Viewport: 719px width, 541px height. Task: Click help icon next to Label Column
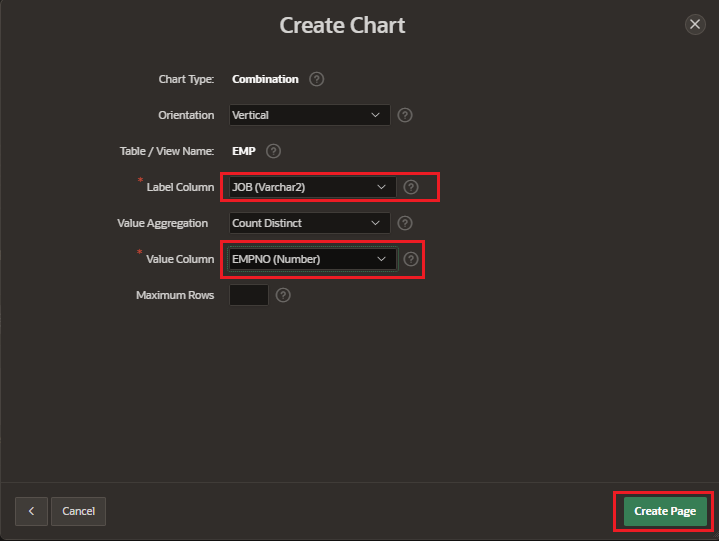[411, 187]
